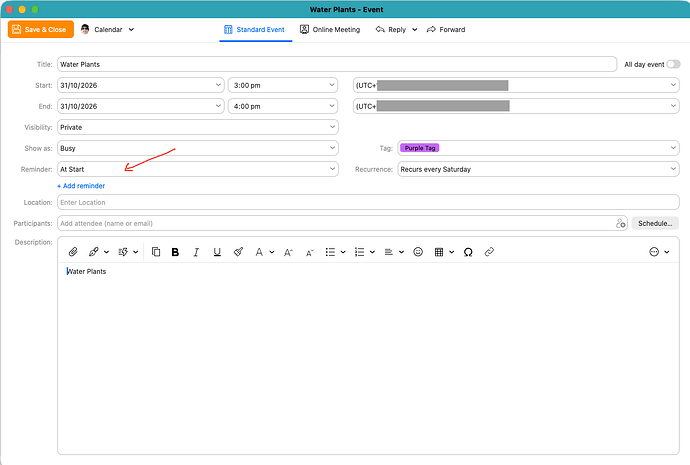Viewport: 690px width, 465px height.
Task: Toggle Bold formatting
Action: click(175, 252)
